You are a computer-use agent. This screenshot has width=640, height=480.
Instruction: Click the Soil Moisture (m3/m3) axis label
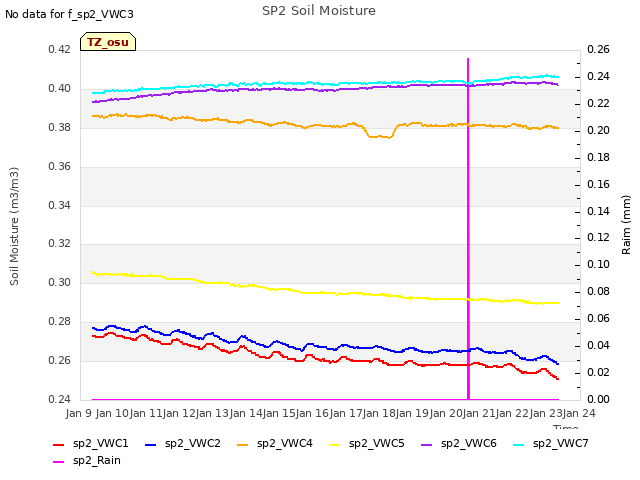point(14,226)
